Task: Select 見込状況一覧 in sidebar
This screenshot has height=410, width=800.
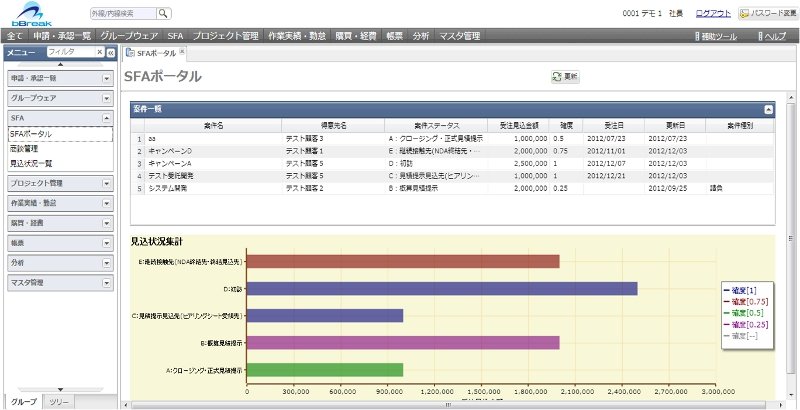Action: coord(60,164)
